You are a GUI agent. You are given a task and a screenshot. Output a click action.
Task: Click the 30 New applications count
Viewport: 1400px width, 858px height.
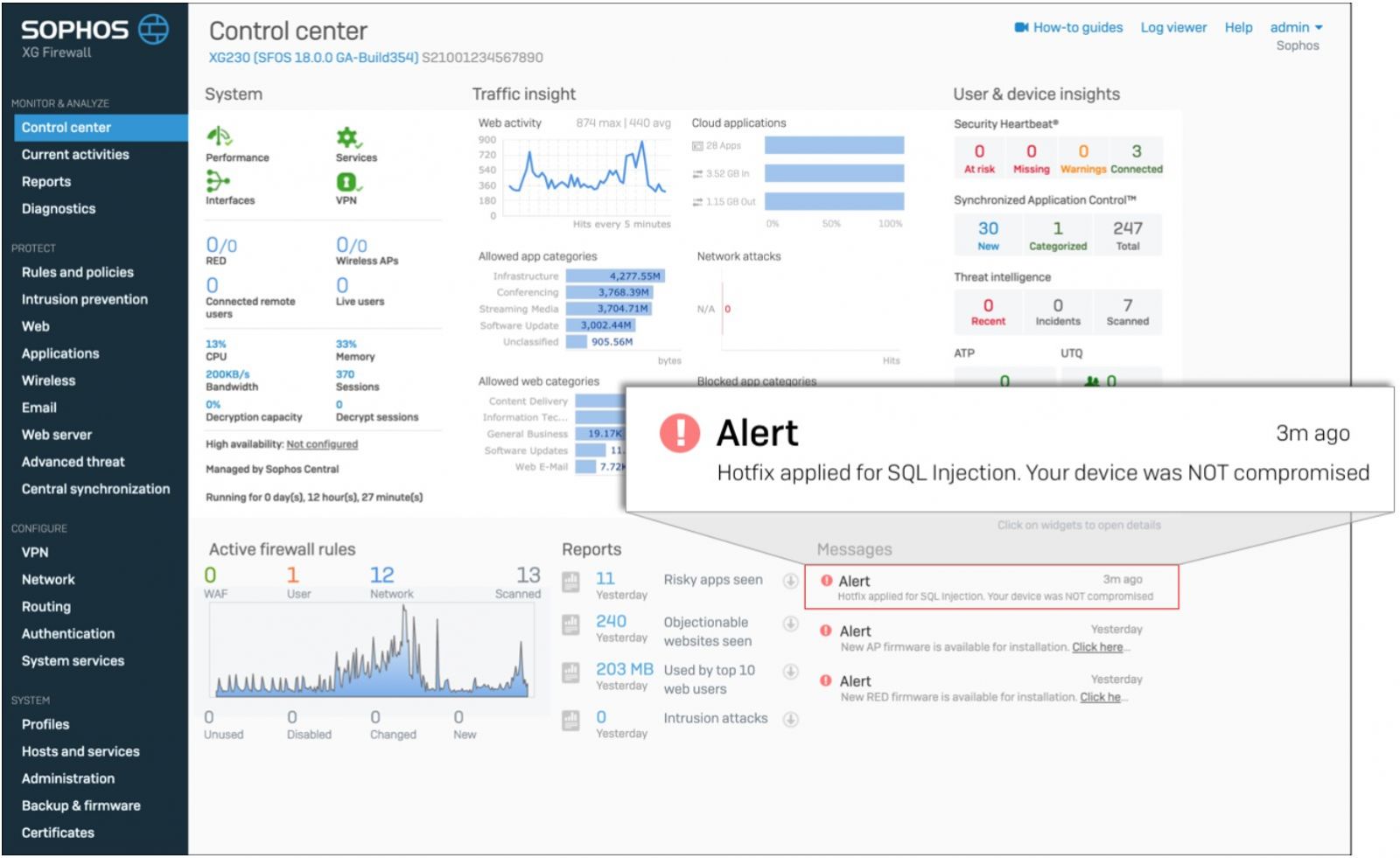click(x=988, y=235)
